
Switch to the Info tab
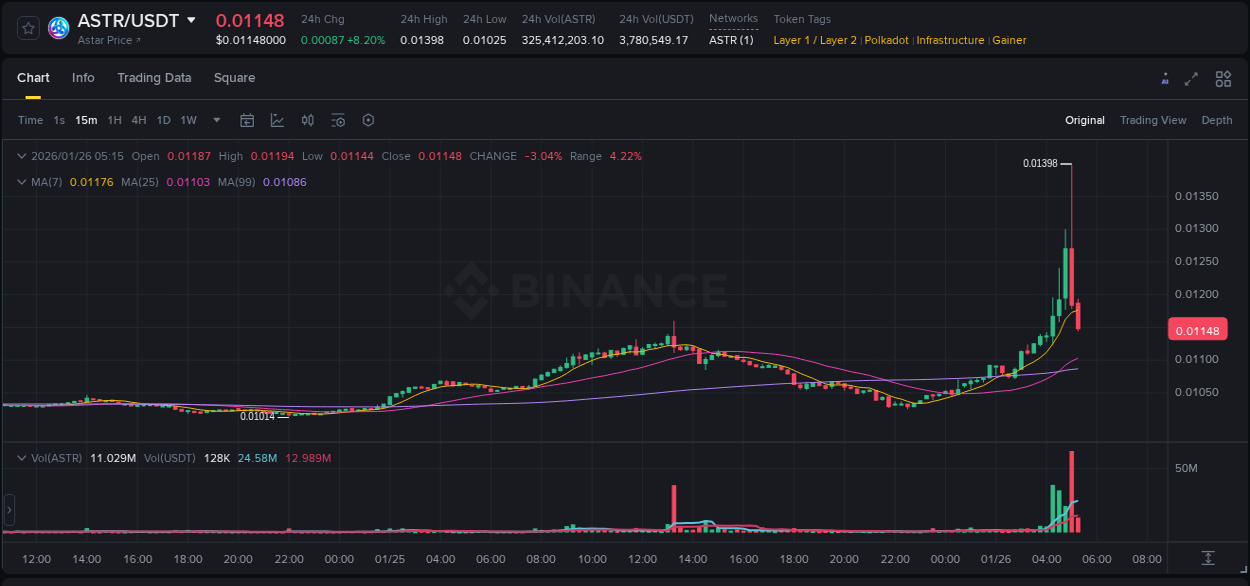83,78
